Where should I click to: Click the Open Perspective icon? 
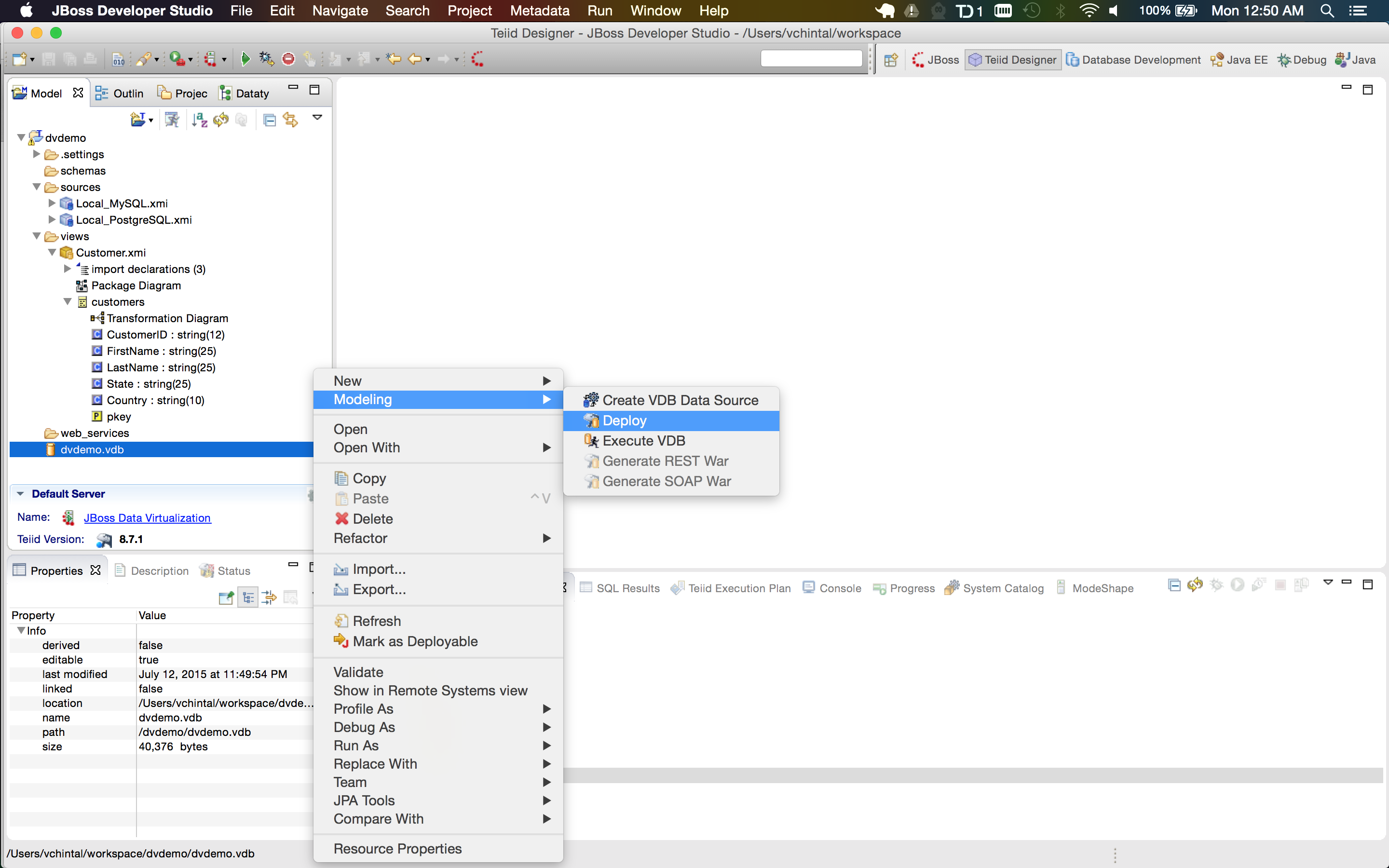tap(891, 60)
